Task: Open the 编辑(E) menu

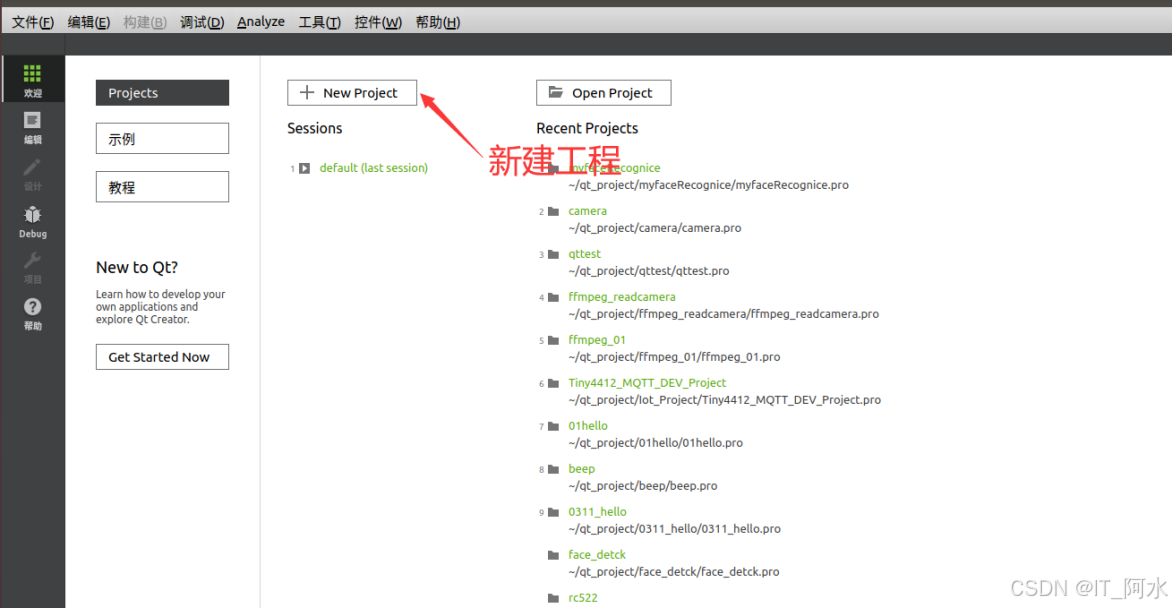Action: click(89, 22)
